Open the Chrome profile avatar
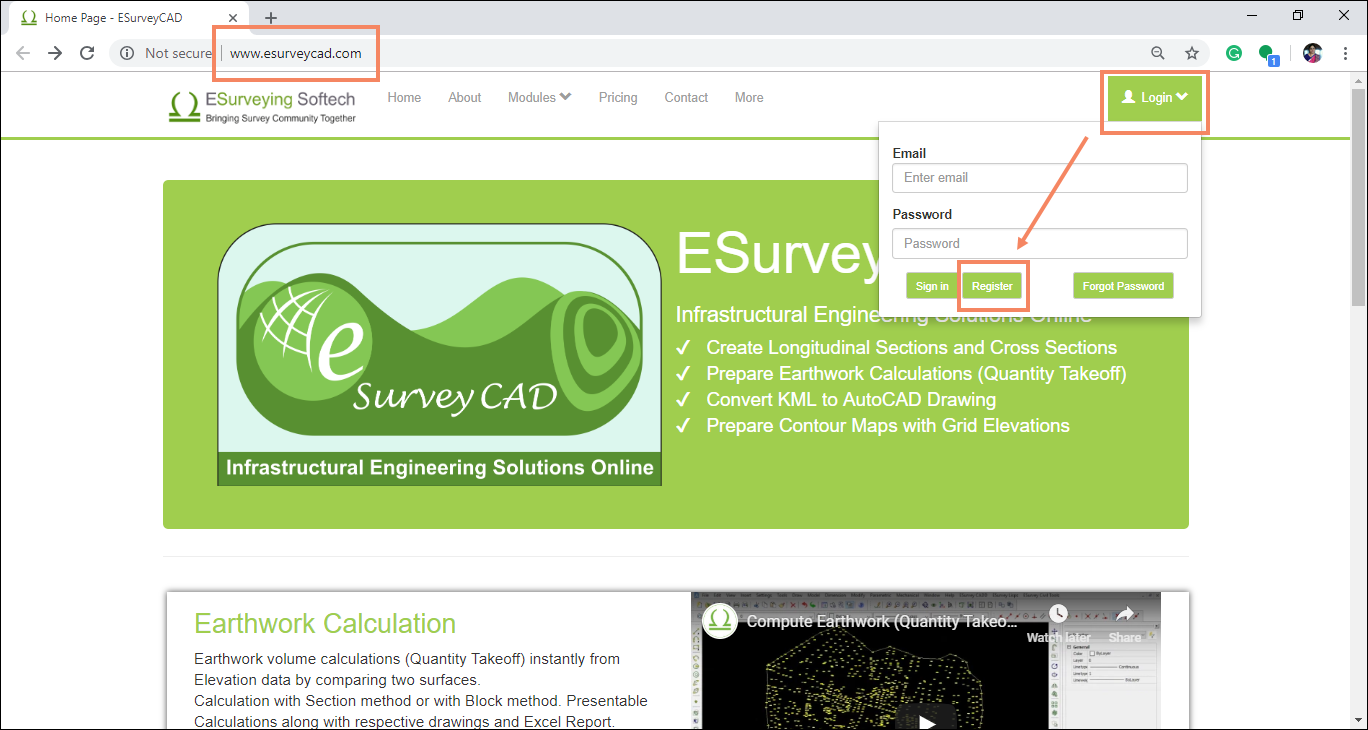This screenshot has height=730, width=1368. (x=1313, y=53)
